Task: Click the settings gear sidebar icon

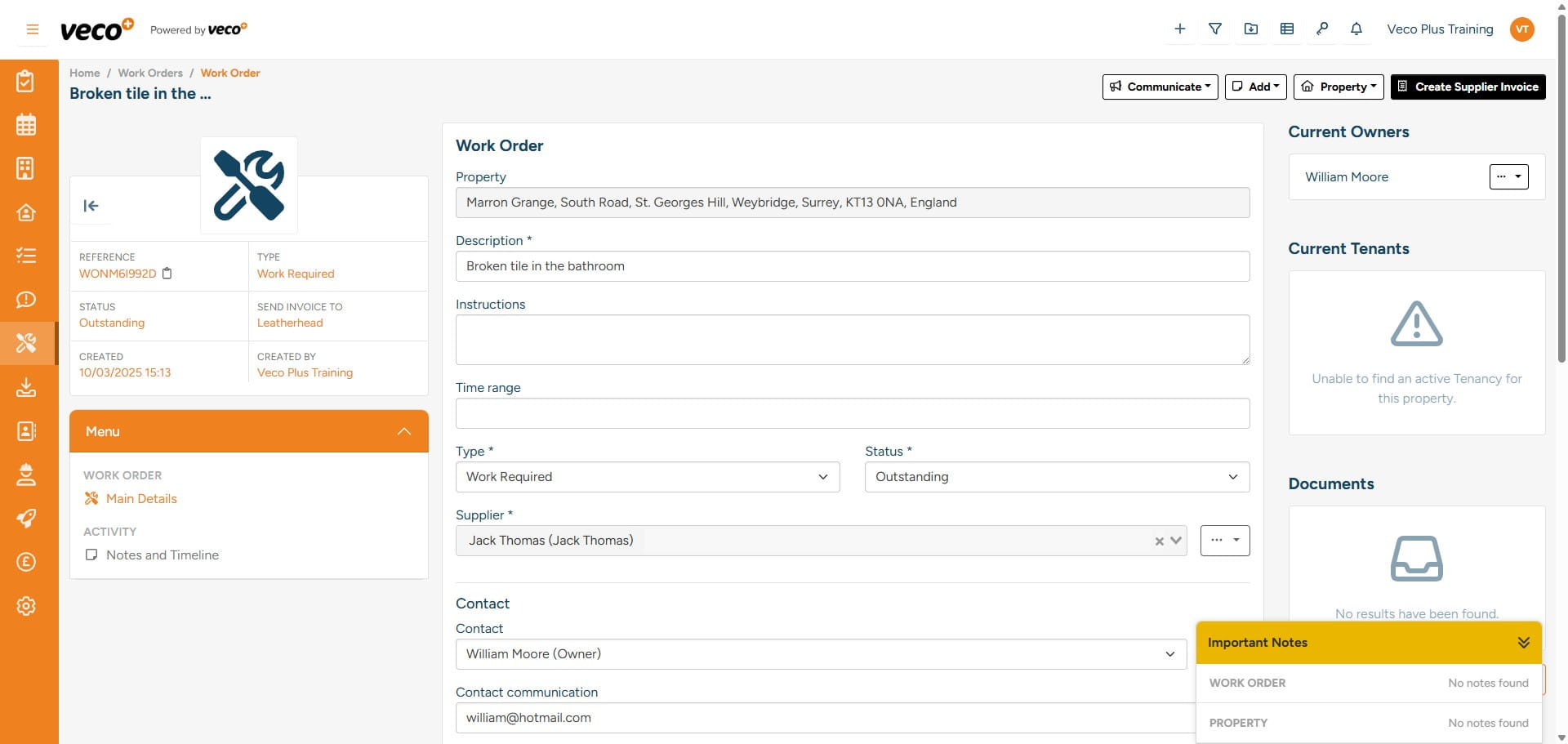Action: (x=26, y=606)
